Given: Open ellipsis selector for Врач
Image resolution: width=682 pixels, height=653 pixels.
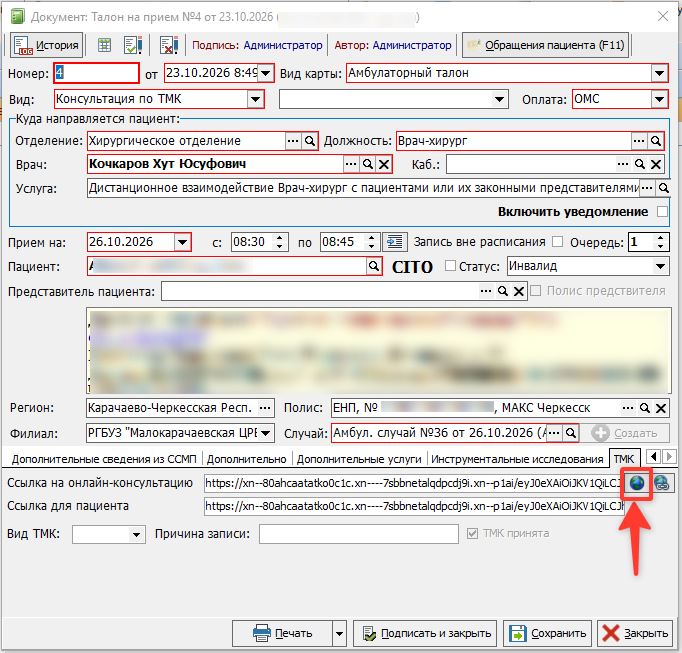Looking at the screenshot, I should 351,164.
